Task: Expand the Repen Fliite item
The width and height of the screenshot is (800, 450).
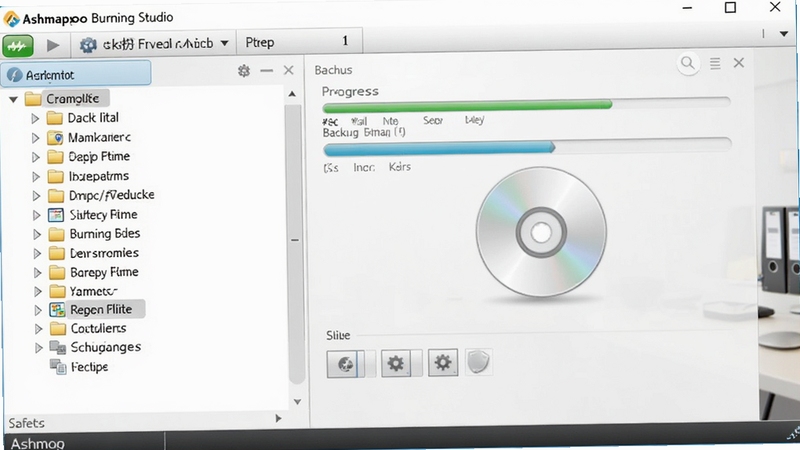Action: point(38,310)
